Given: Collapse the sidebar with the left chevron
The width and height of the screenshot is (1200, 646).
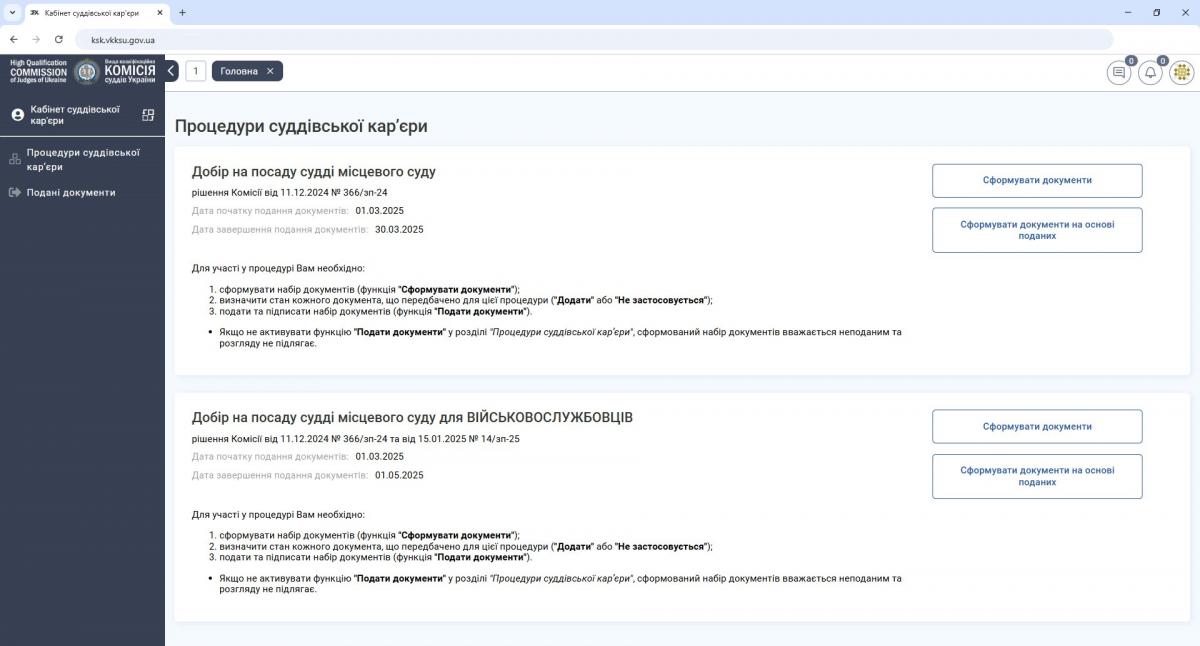Looking at the screenshot, I should [x=171, y=71].
